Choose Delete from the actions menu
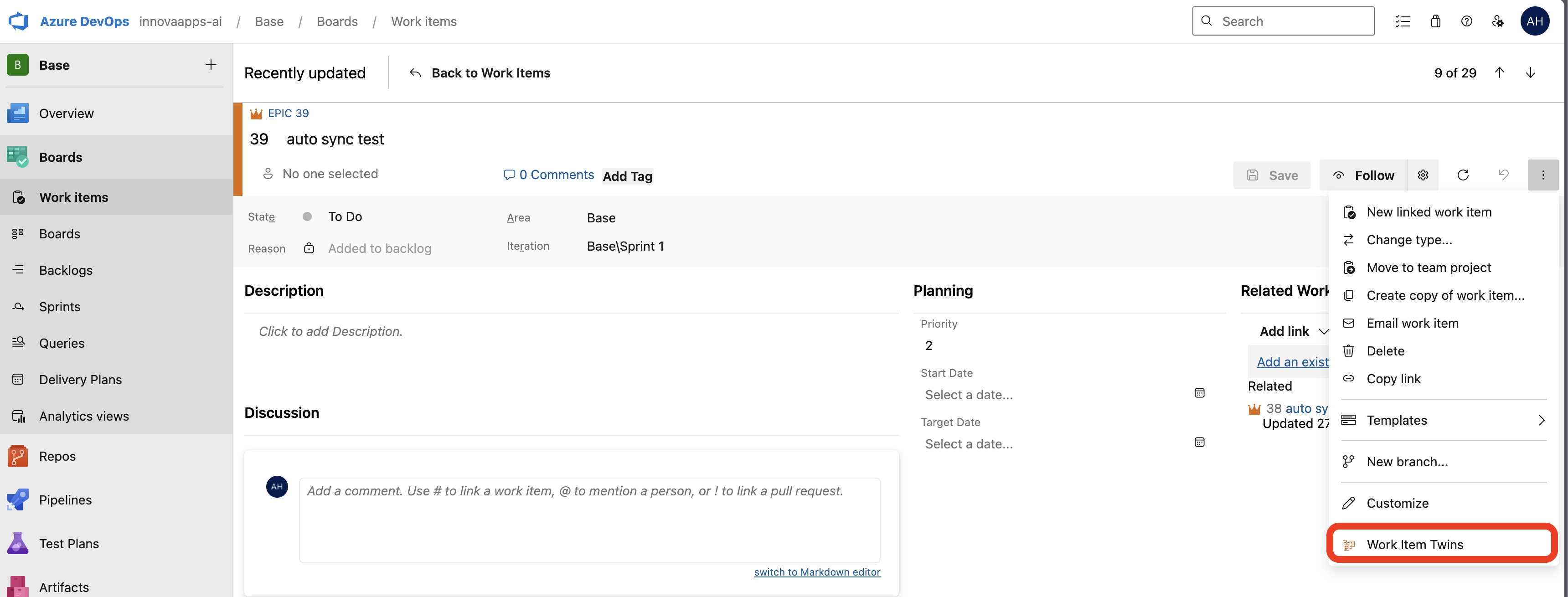1568x597 pixels. (x=1385, y=351)
